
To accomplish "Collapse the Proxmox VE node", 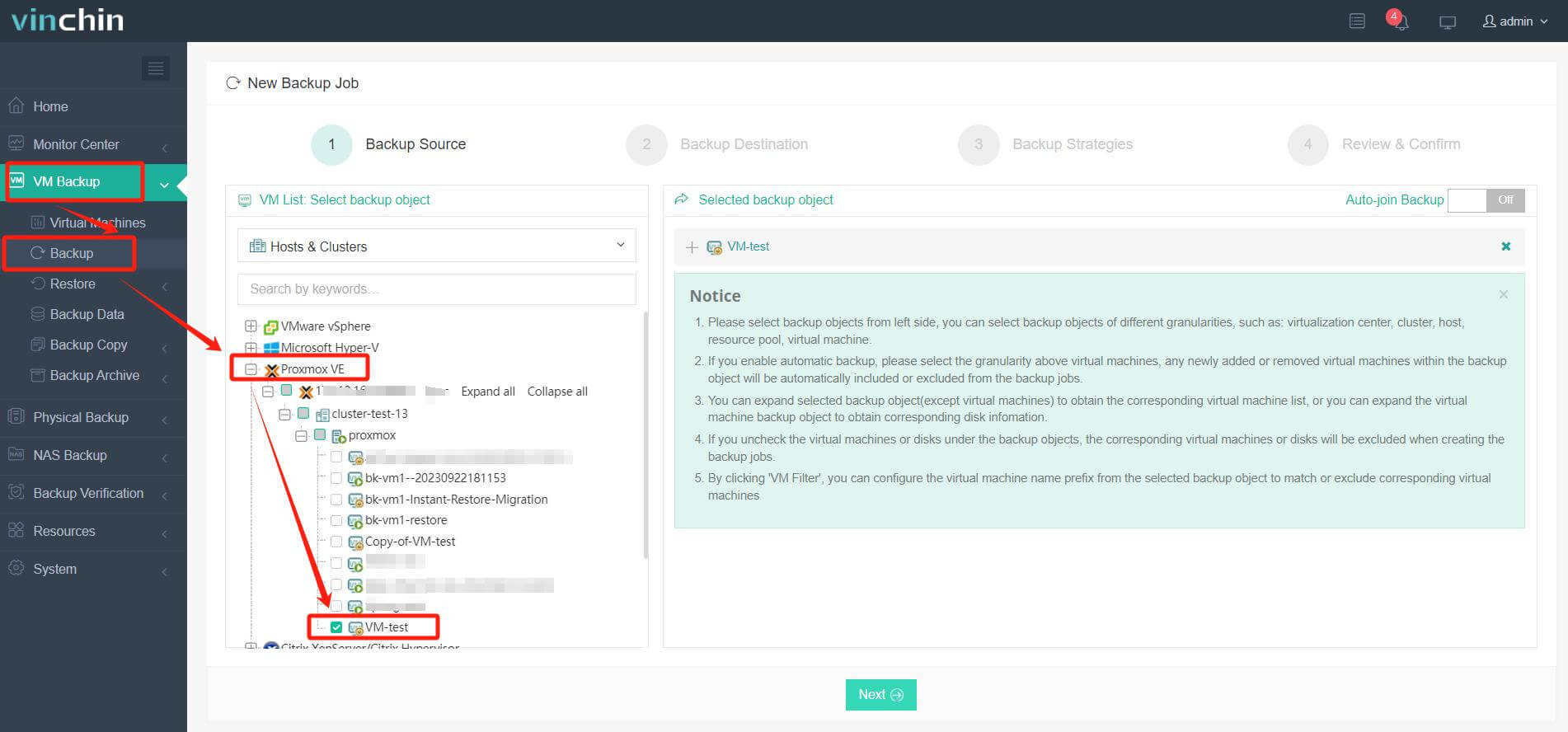I will pyautogui.click(x=251, y=369).
